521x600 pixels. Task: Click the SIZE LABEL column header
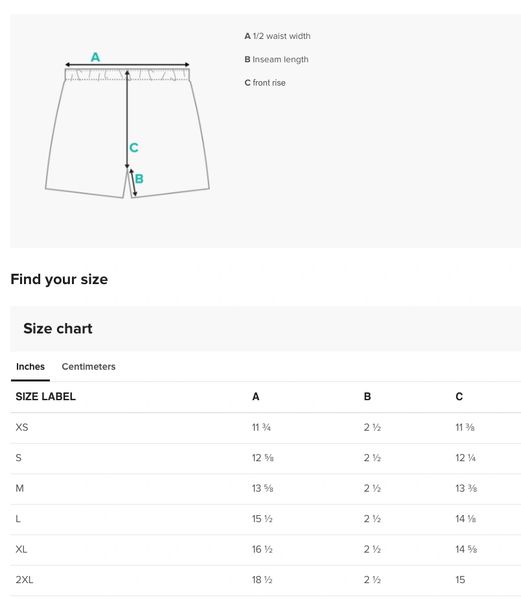(x=46, y=396)
